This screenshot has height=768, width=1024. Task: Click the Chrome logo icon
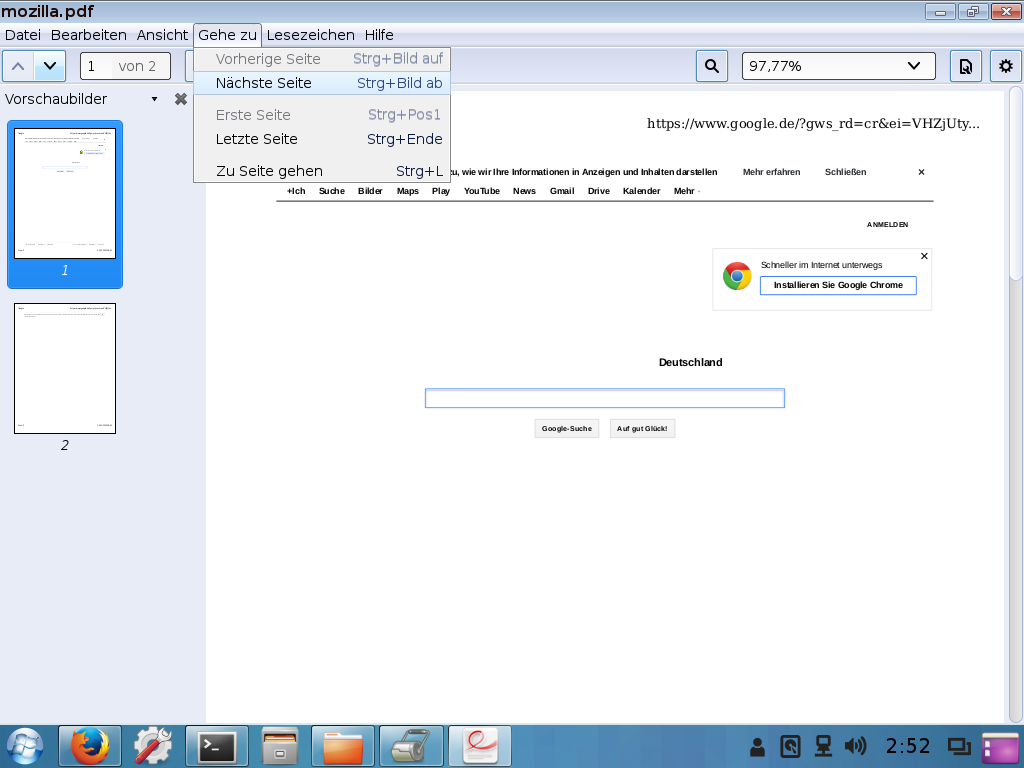click(737, 276)
